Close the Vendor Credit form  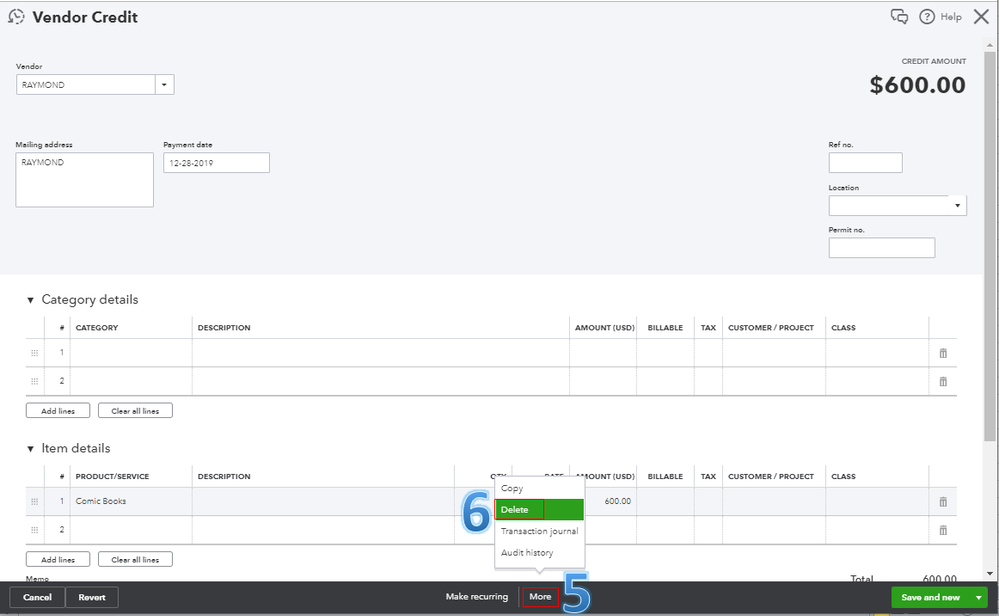981,17
